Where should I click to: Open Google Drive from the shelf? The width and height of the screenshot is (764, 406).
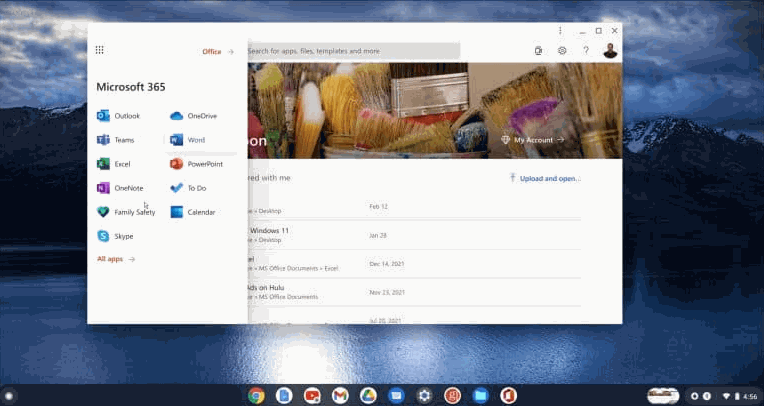pyautogui.click(x=368, y=396)
